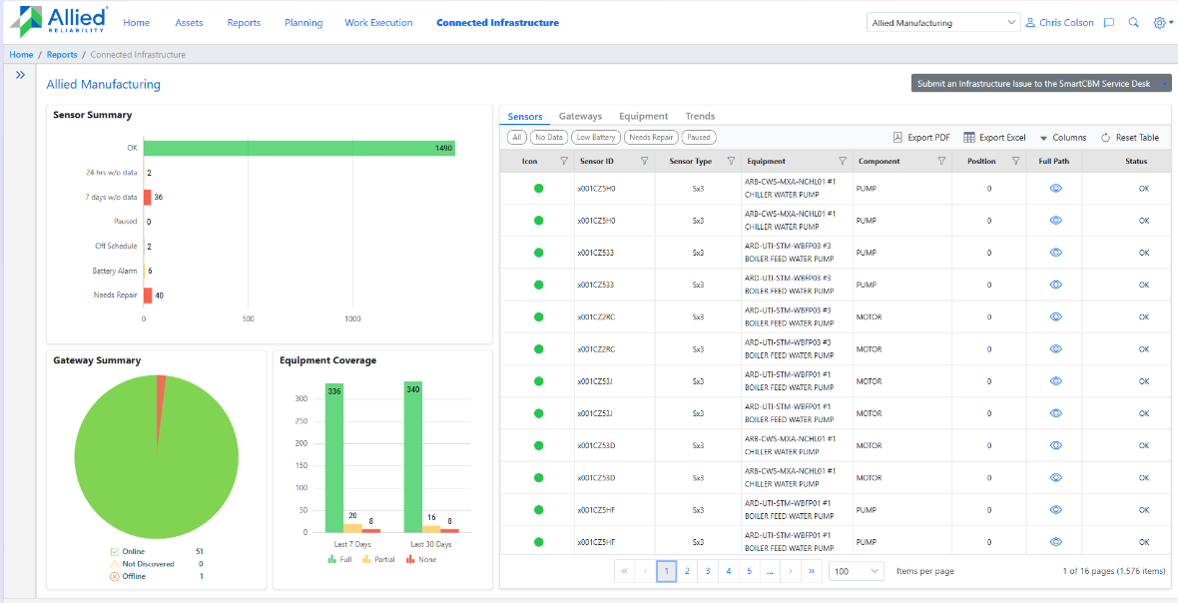Switch to the Equipment tab

click(643, 116)
